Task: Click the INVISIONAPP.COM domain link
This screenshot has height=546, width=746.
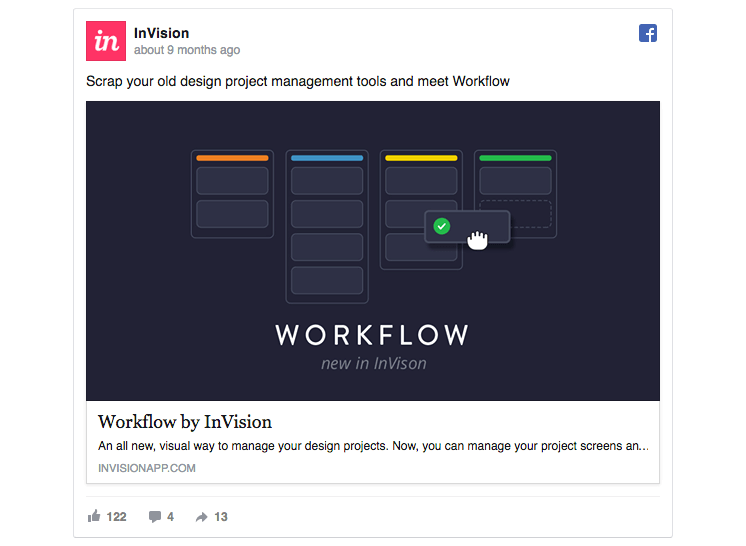Action: click(x=147, y=468)
